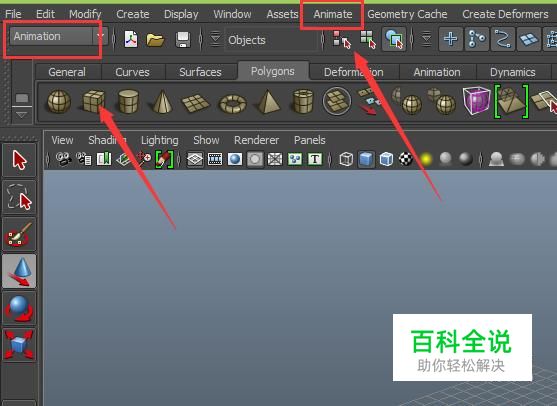This screenshot has height=406, width=557.
Task: Create a polygon plane from shelf
Action: [x=196, y=103]
